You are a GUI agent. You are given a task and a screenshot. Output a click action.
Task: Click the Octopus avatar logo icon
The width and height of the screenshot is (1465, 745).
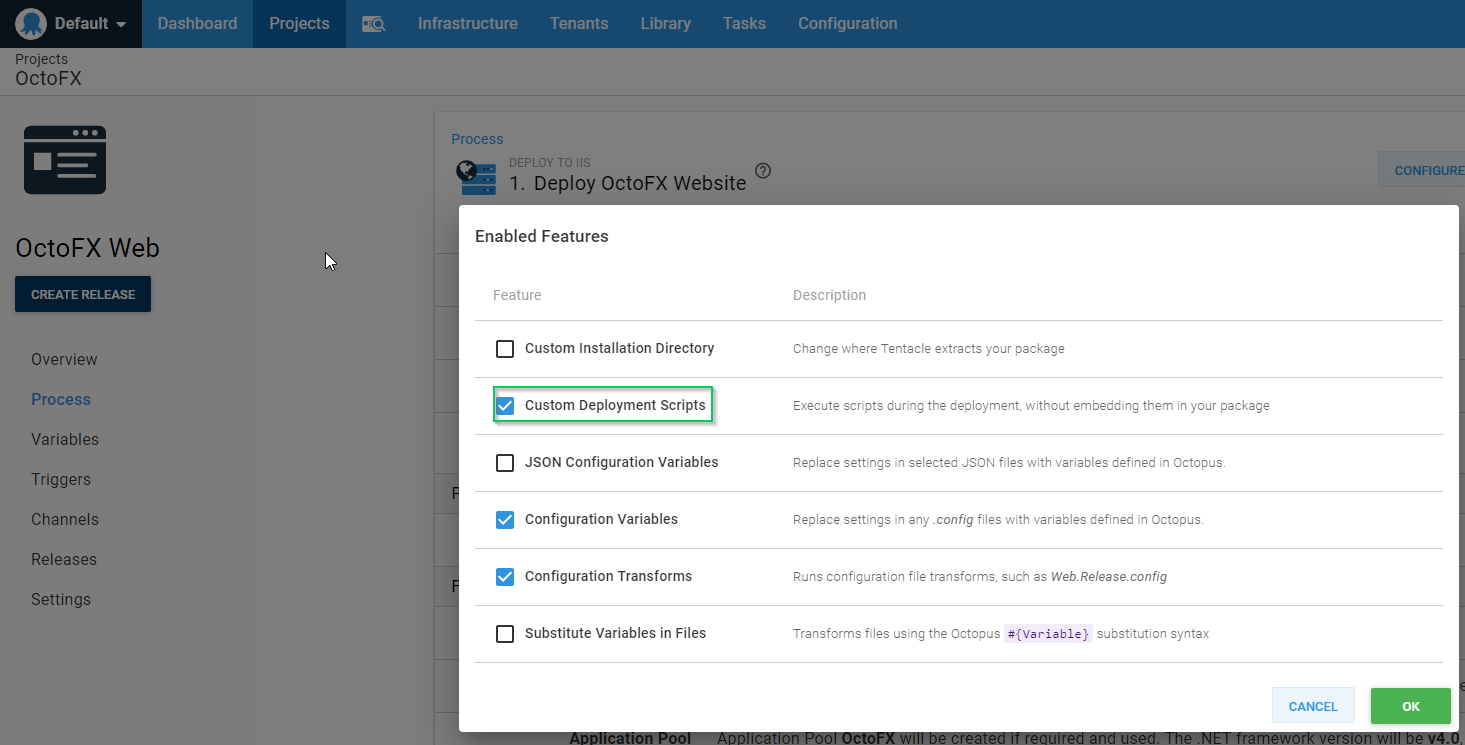(31, 23)
